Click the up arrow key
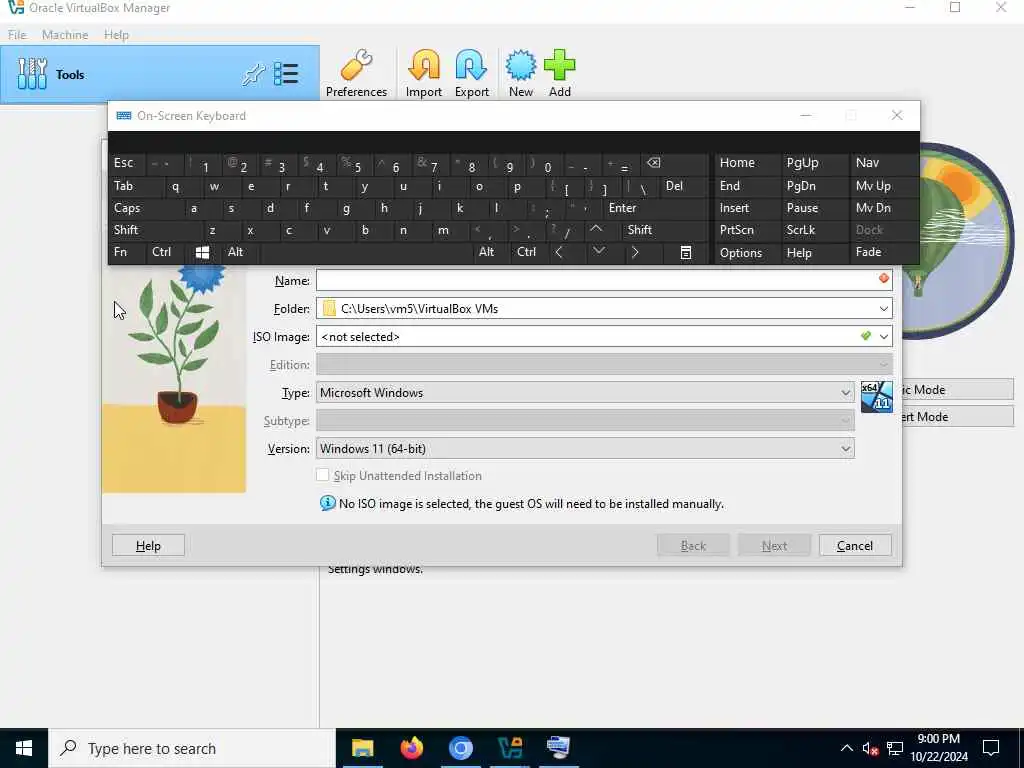Screen dimensions: 1024x768 [x=596, y=229]
